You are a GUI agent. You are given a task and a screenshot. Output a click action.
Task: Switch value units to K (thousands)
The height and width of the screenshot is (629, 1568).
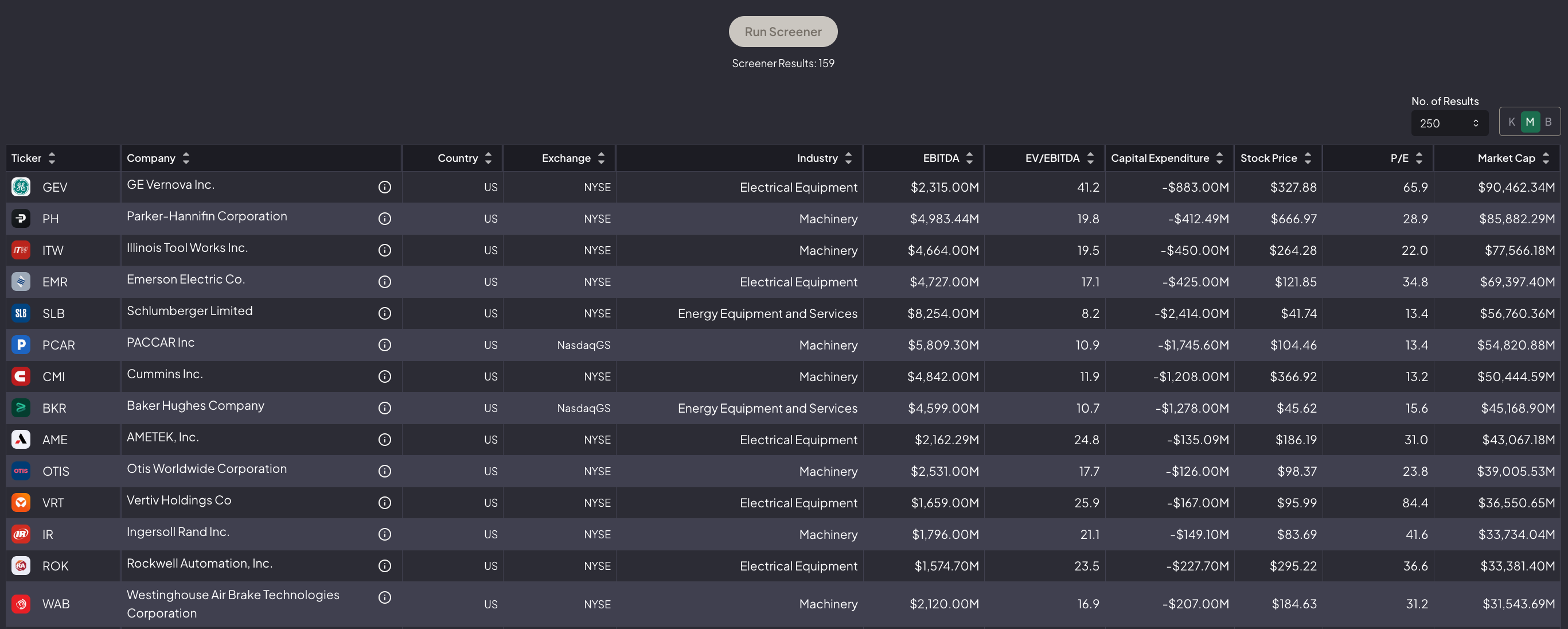[1512, 122]
